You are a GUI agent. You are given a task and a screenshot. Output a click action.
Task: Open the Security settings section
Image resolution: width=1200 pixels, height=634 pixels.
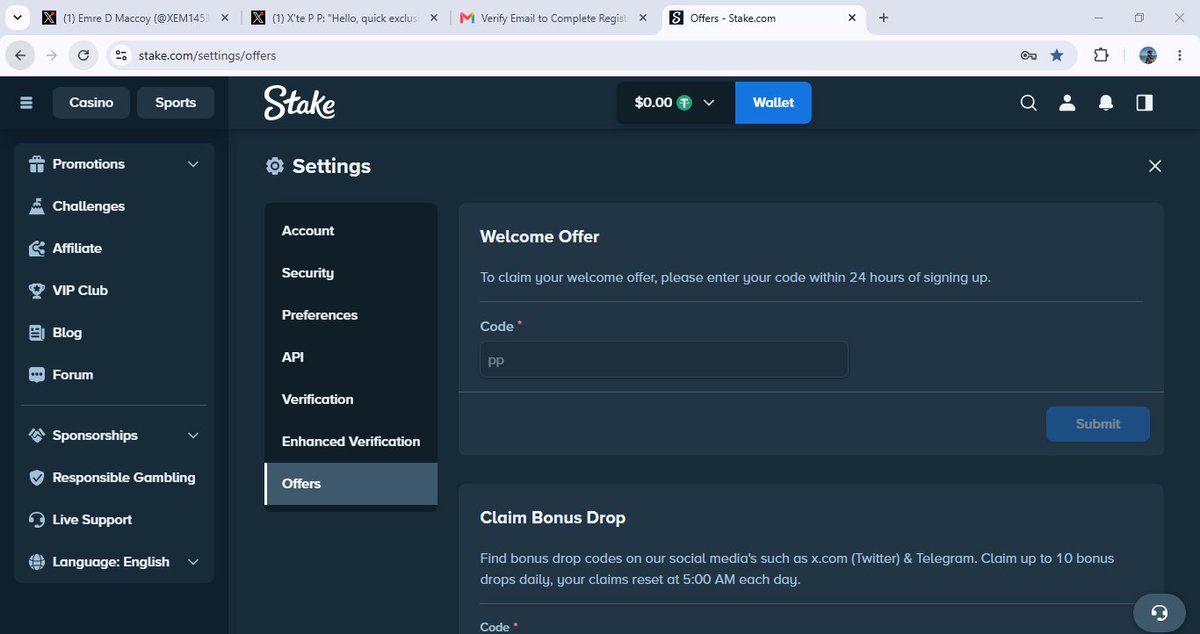coord(351,273)
